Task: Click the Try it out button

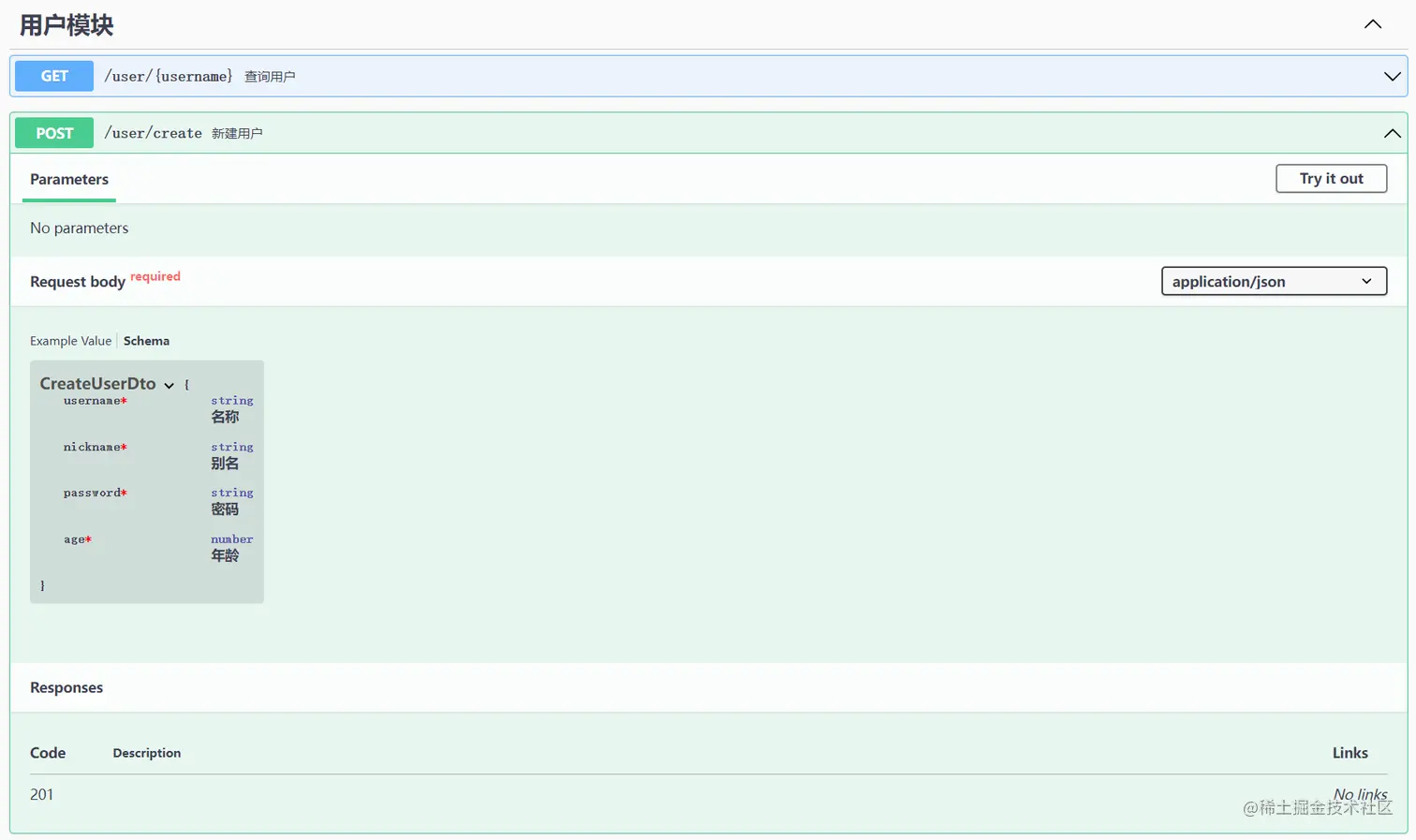Action: coord(1331,178)
